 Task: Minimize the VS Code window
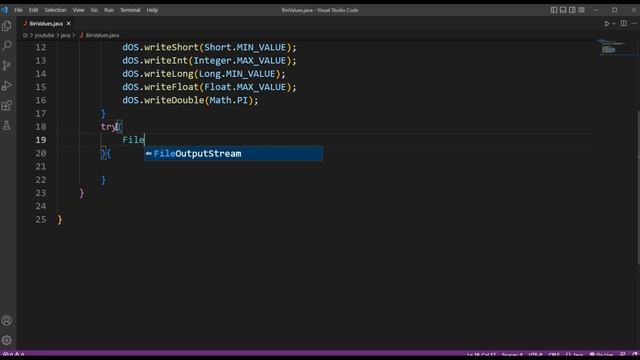[x=596, y=10]
